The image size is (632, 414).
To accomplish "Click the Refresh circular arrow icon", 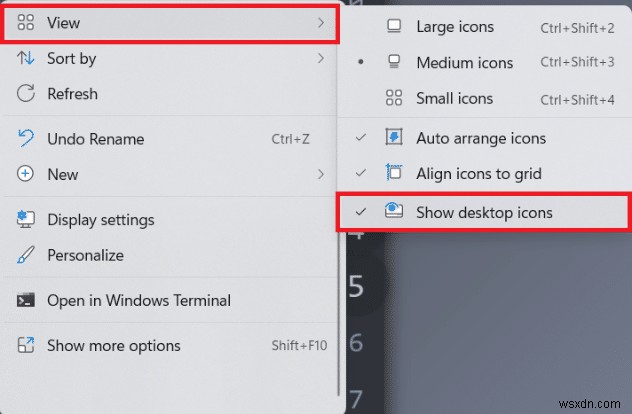I will tap(27, 94).
